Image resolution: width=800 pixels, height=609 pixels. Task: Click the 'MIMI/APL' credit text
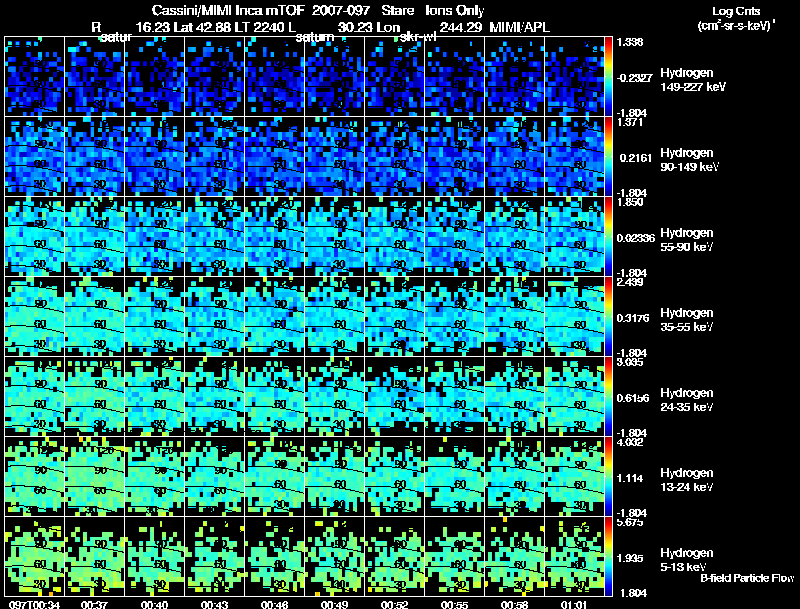click(519, 27)
